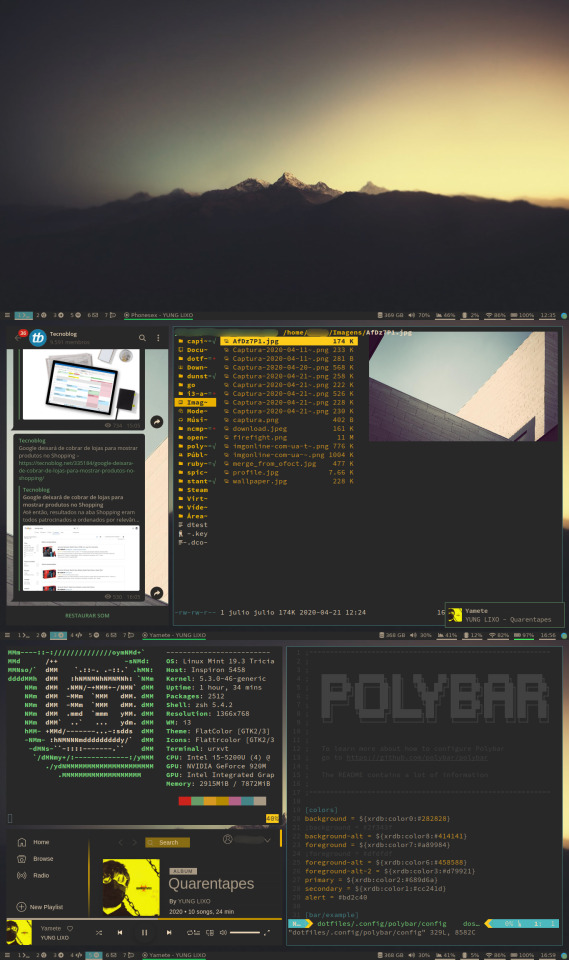Open the Telegram three-dot options menu
The height and width of the screenshot is (960, 569).
[x=158, y=337]
